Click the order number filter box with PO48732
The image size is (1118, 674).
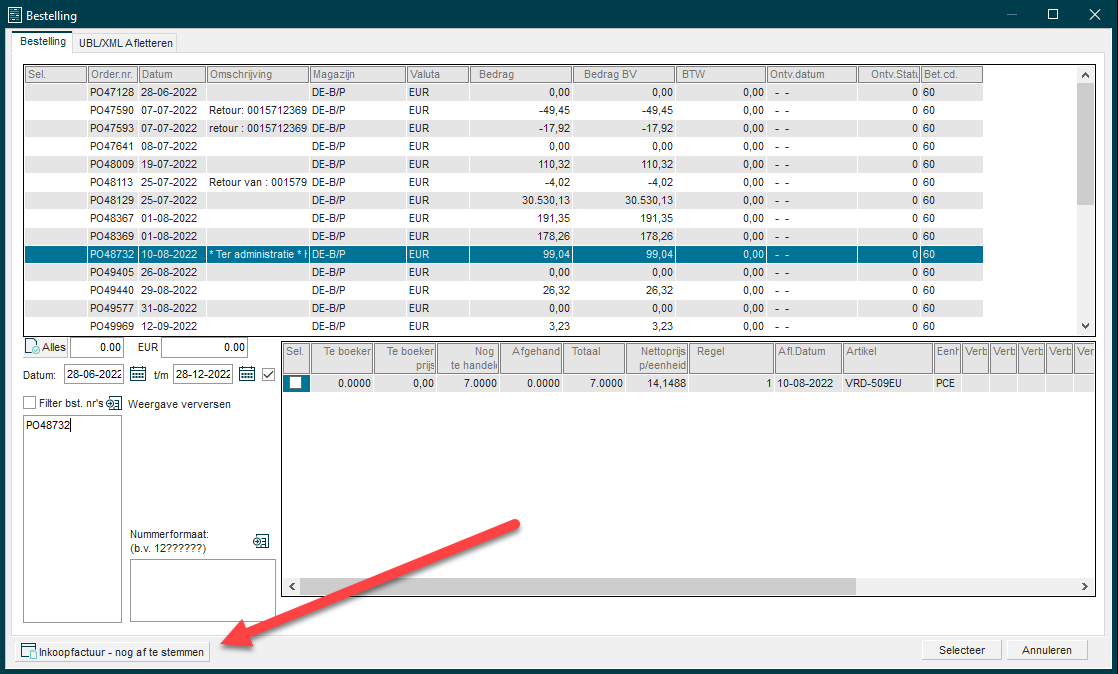(73, 519)
